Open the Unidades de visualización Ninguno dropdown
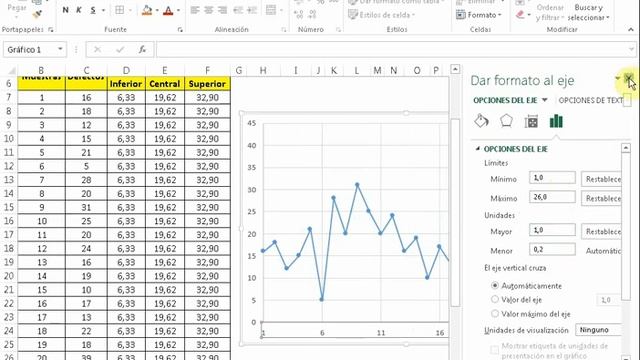Viewport: 640px width, 360px height. 598,329
